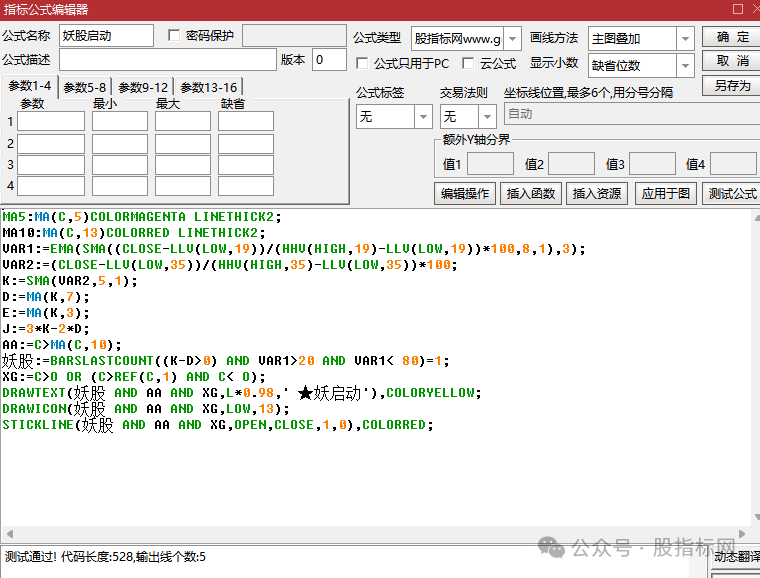Viewport: 760px width, 578px height.
Task: Click row 3 最大 field
Action: [183, 165]
